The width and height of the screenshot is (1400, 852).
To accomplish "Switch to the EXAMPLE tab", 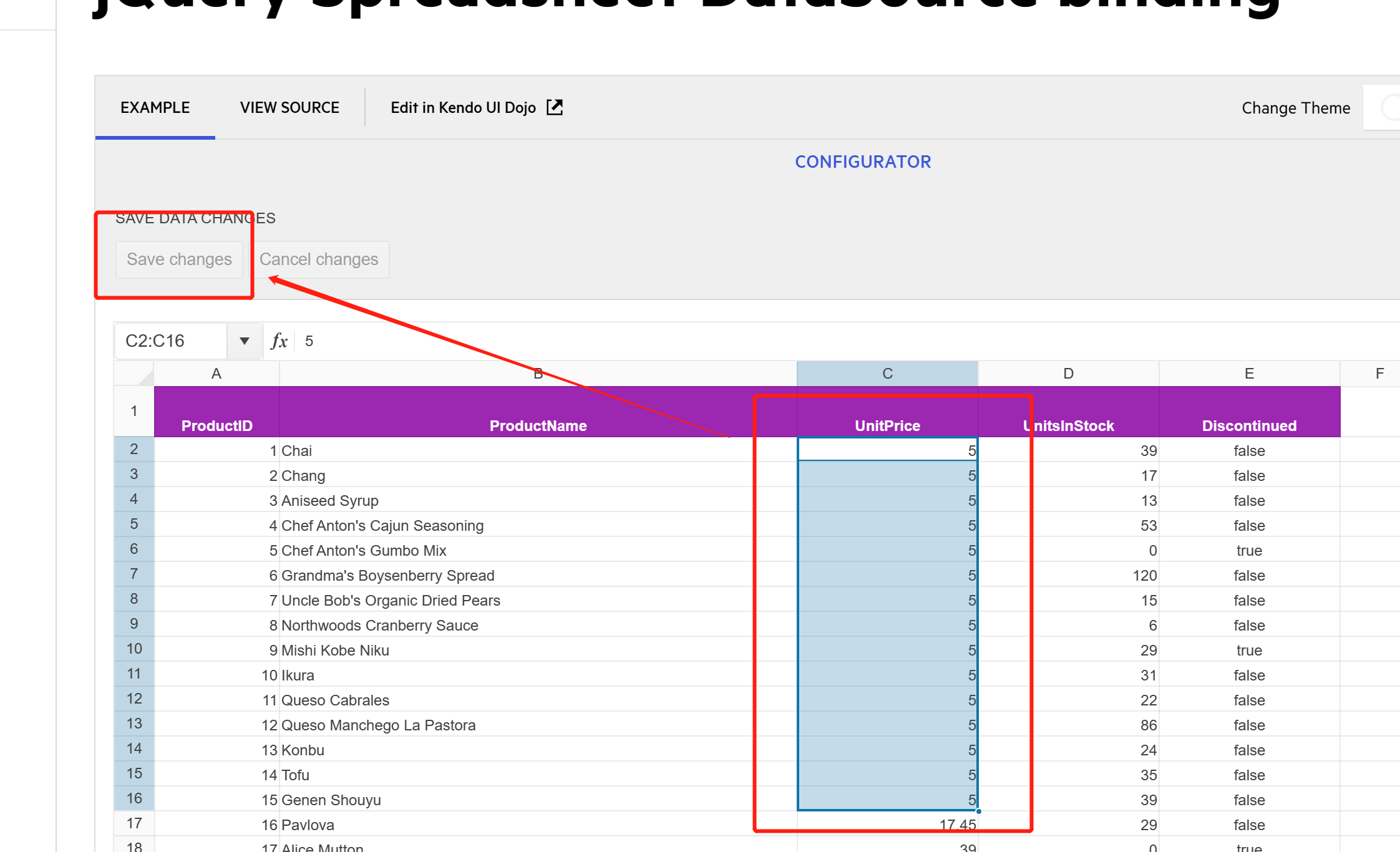I will tap(155, 108).
